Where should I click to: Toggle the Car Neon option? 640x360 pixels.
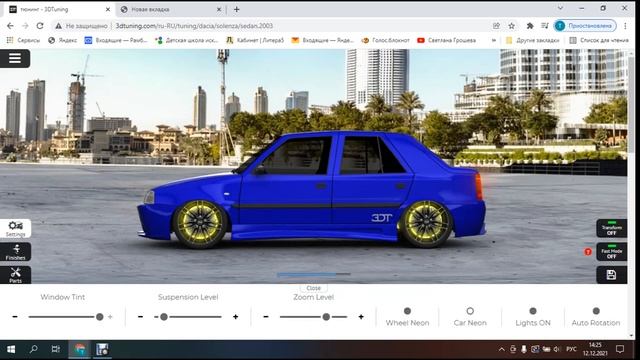coord(470,311)
